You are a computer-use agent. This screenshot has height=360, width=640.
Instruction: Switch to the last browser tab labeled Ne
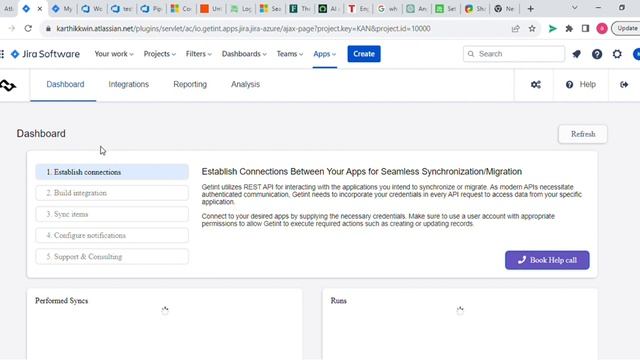tap(504, 9)
